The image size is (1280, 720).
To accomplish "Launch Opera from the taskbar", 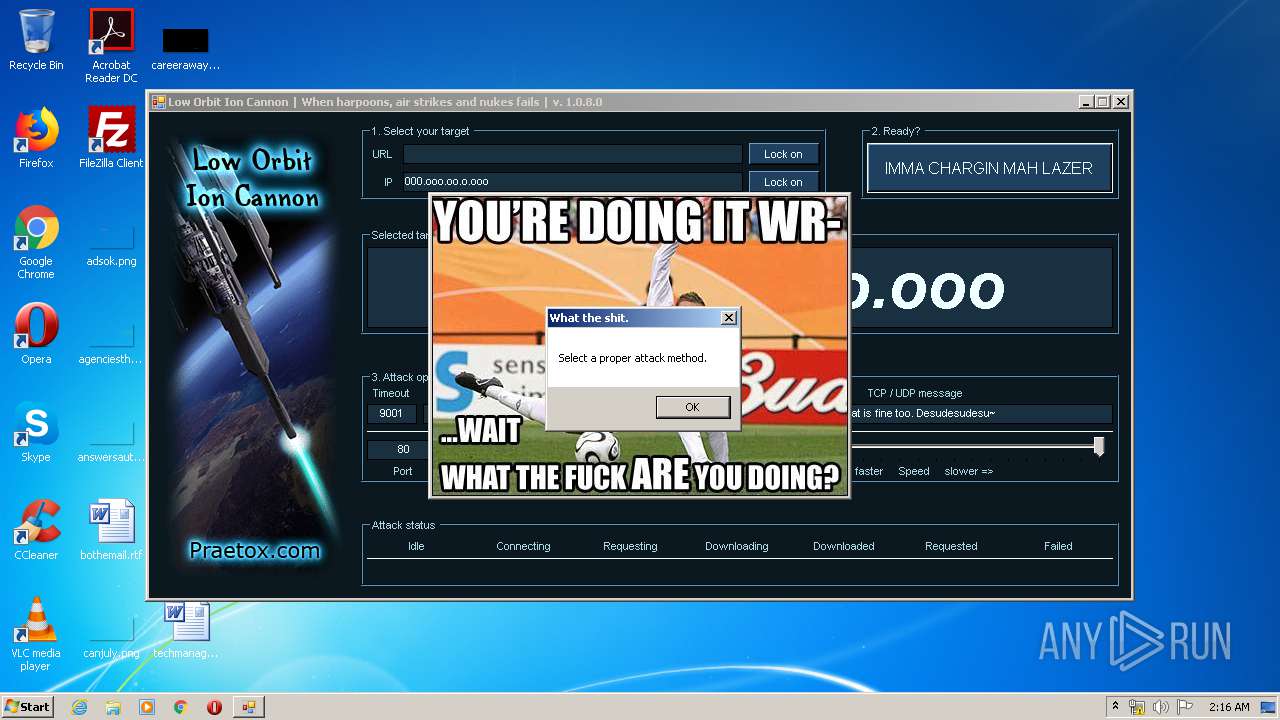I will (214, 707).
